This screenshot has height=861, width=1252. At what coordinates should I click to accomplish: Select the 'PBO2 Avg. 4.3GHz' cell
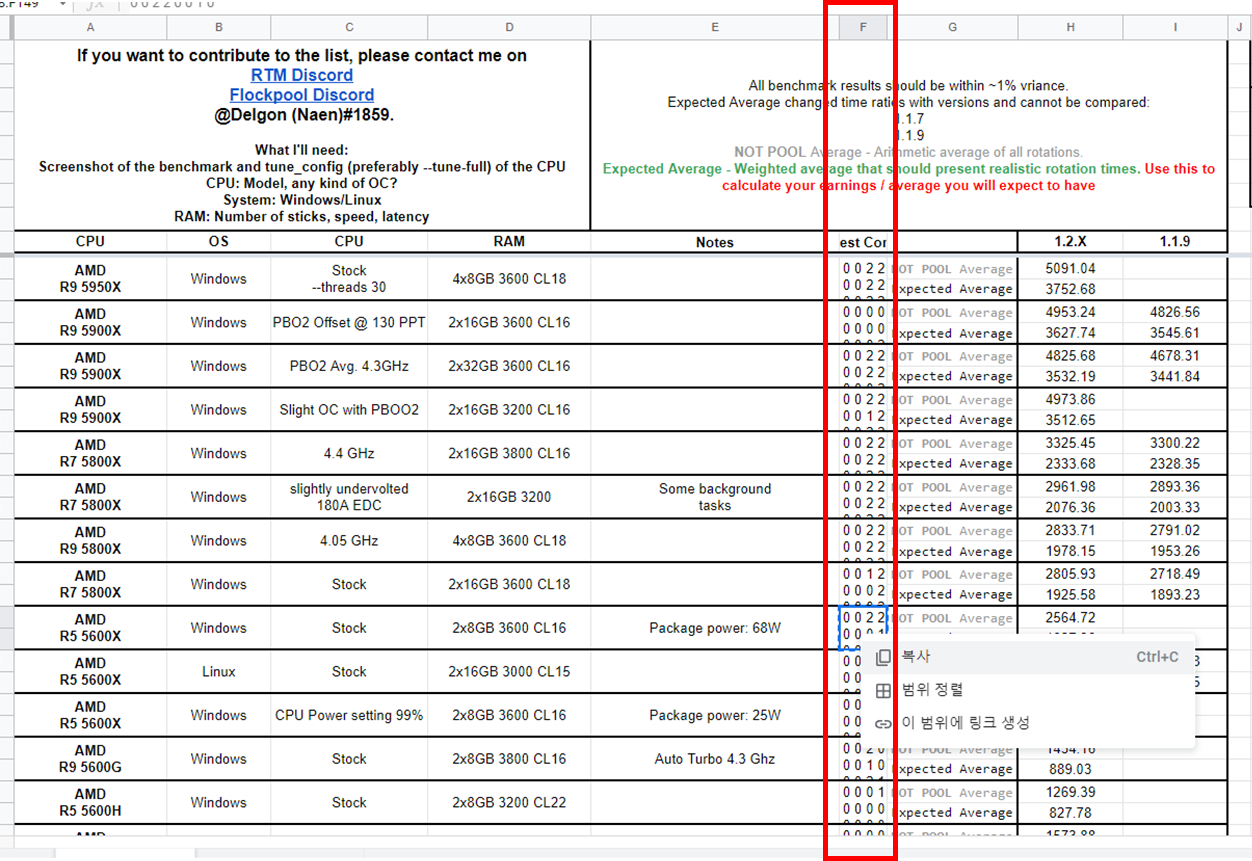(349, 366)
